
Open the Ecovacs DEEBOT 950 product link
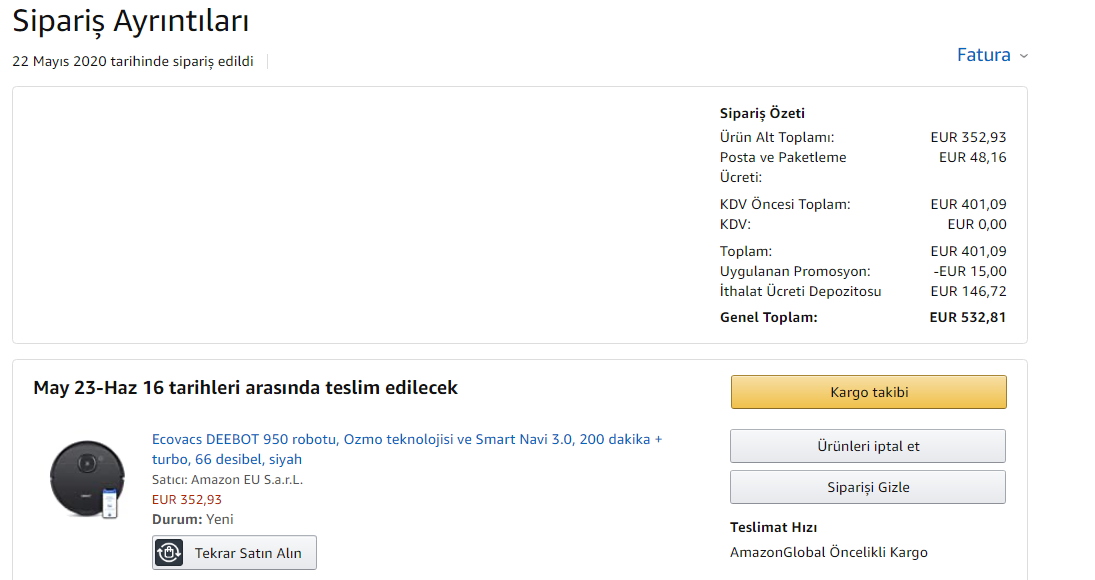(407, 449)
